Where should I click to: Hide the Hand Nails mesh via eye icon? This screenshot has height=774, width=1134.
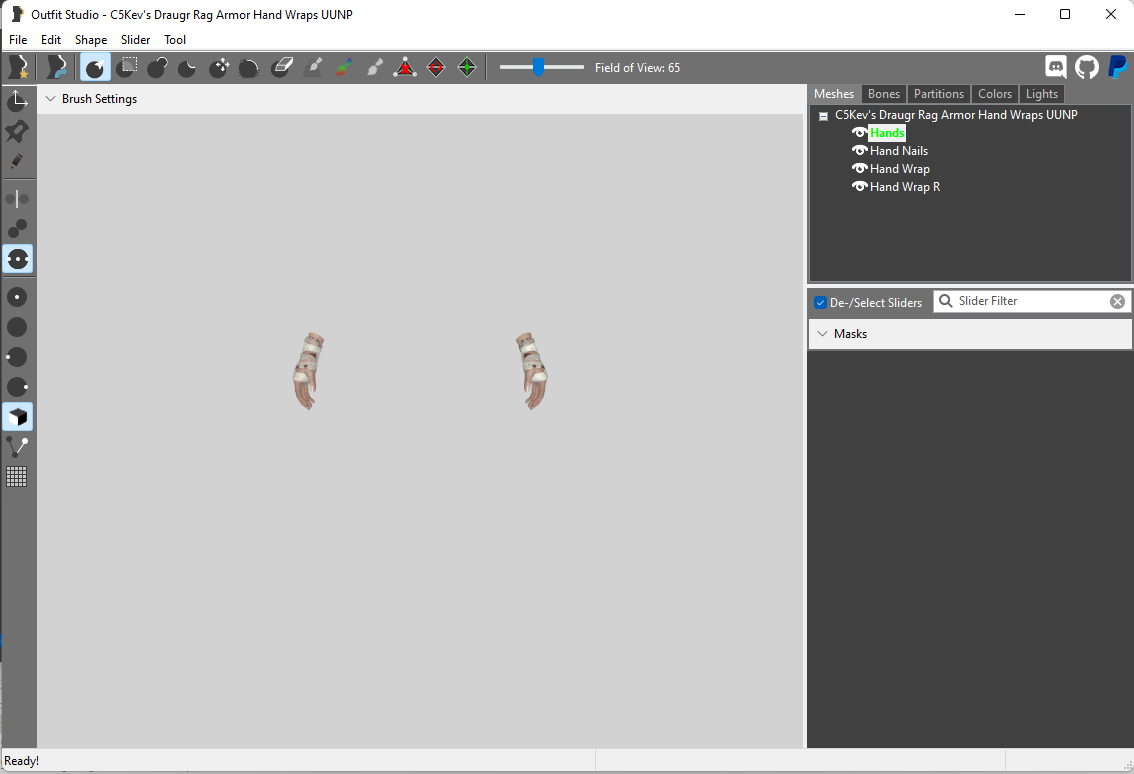coord(859,150)
